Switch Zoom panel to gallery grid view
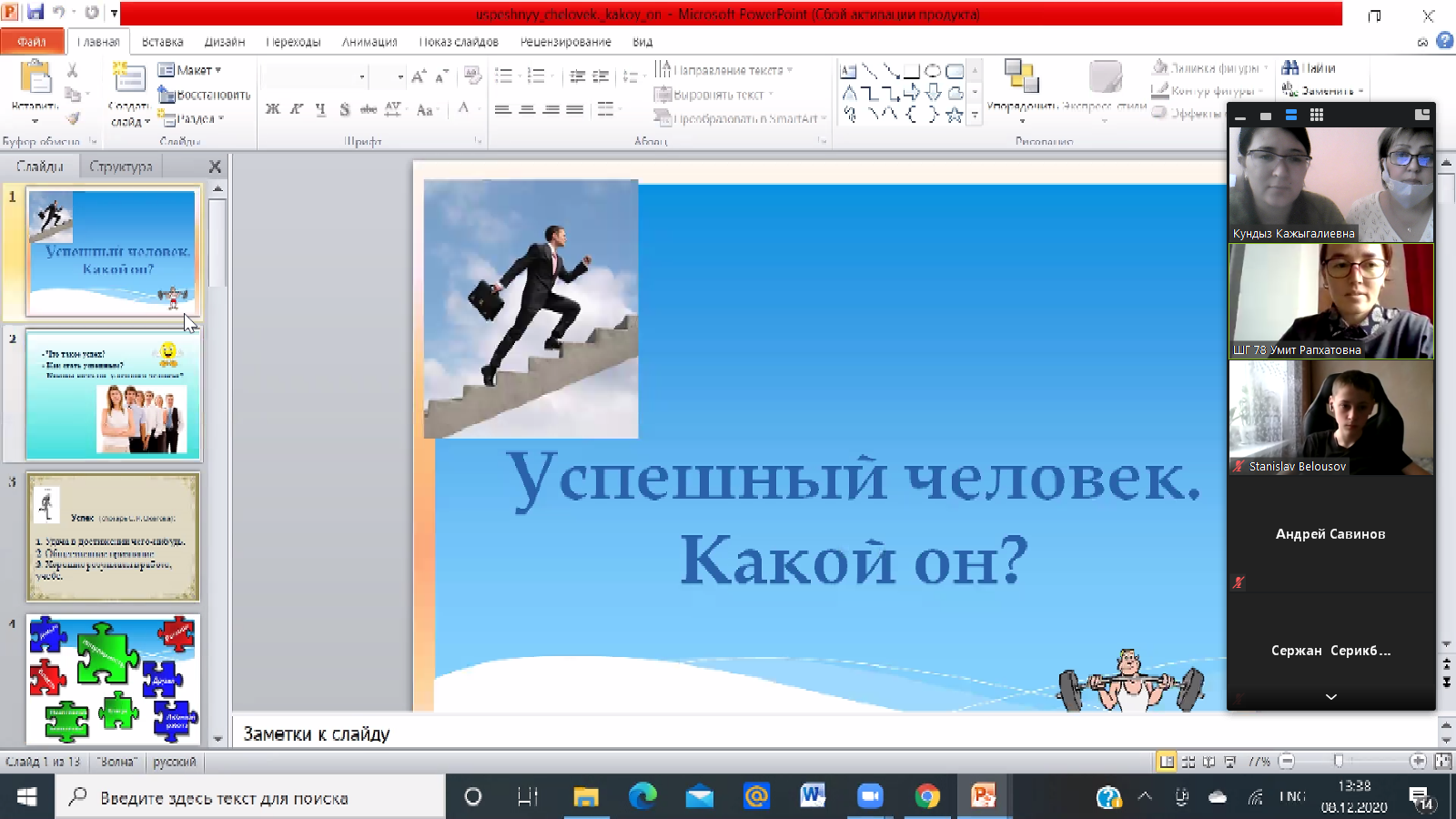This screenshot has height=819, width=1456. click(x=1316, y=115)
